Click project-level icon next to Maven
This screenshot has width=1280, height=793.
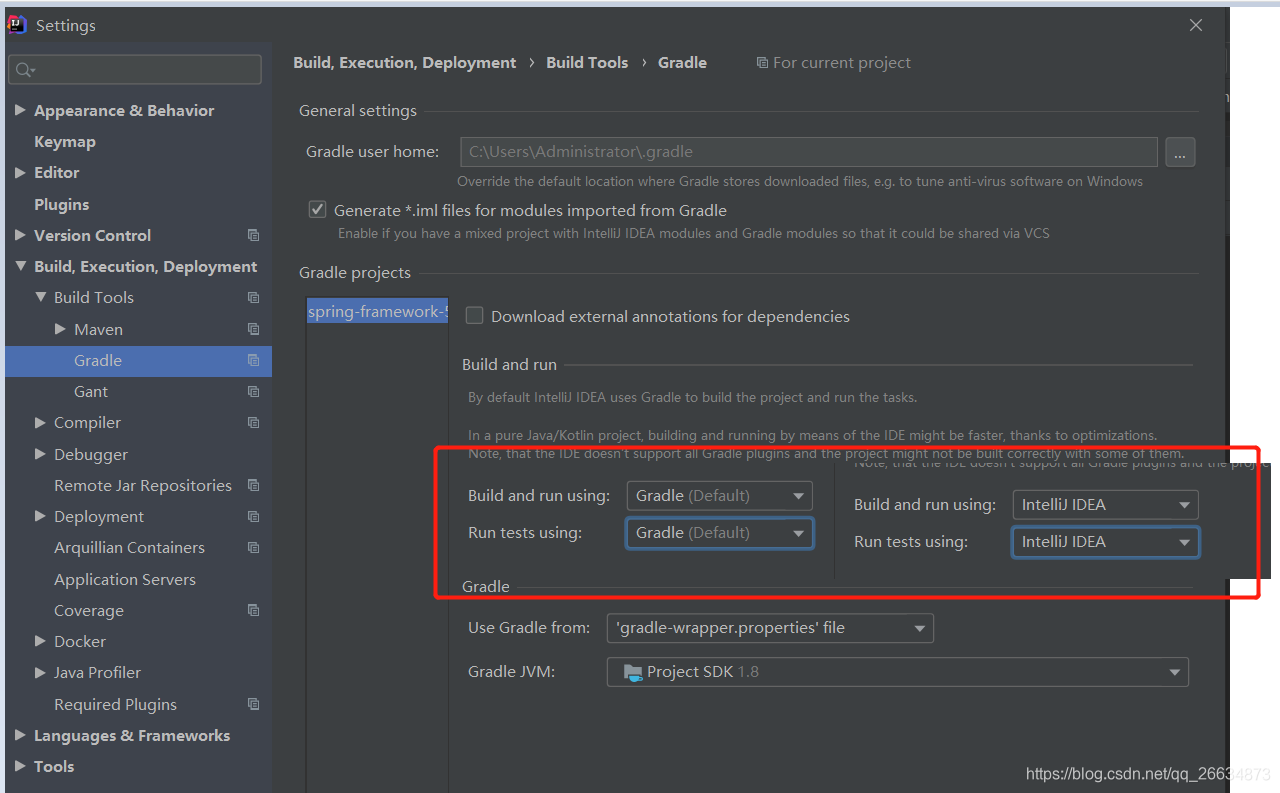pyautogui.click(x=253, y=329)
